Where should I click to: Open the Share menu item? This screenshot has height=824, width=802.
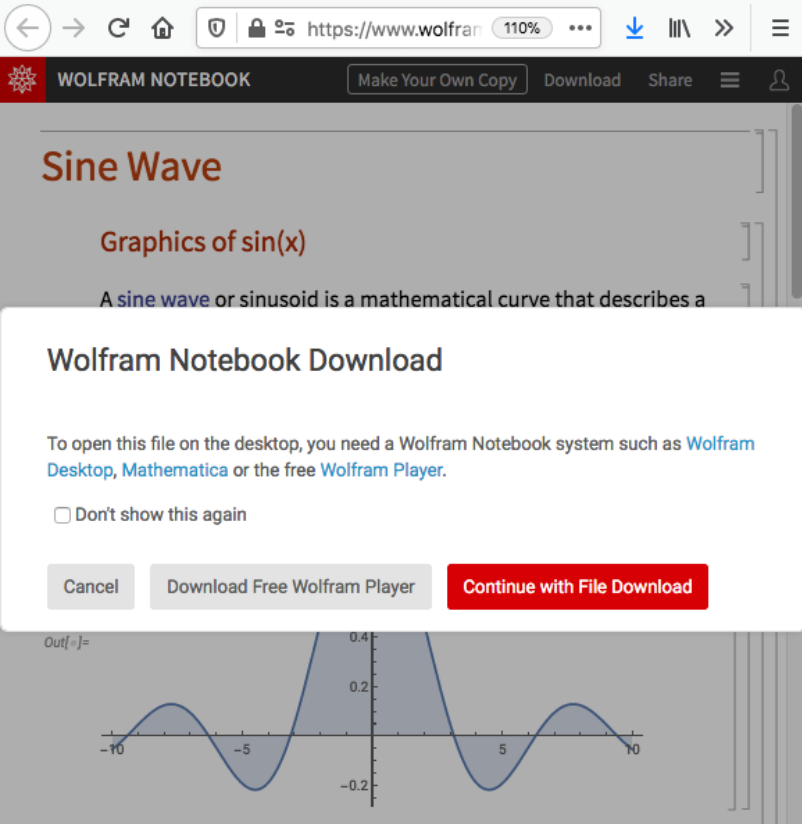point(669,80)
